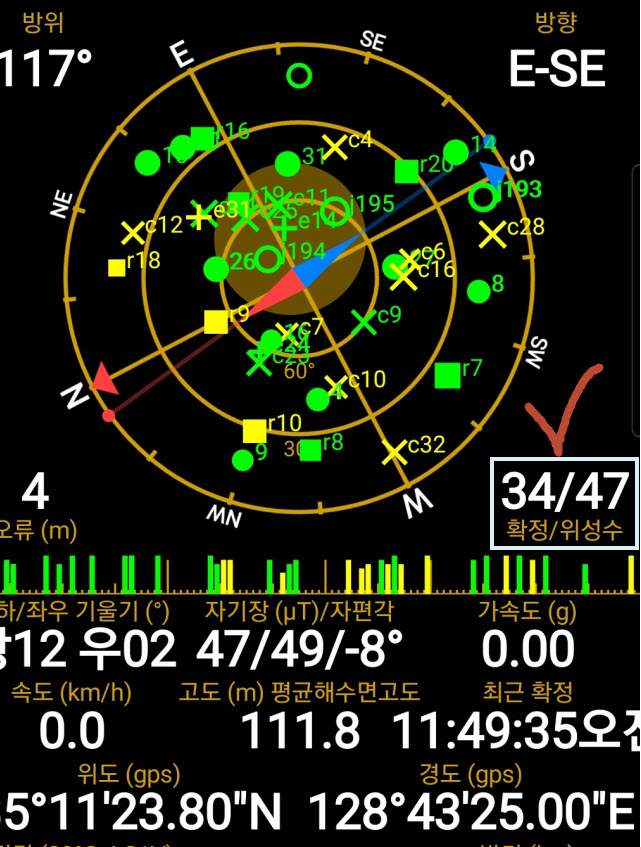The width and height of the screenshot is (641, 847).
Task: Select green circle satellite 31
Action: 287,163
